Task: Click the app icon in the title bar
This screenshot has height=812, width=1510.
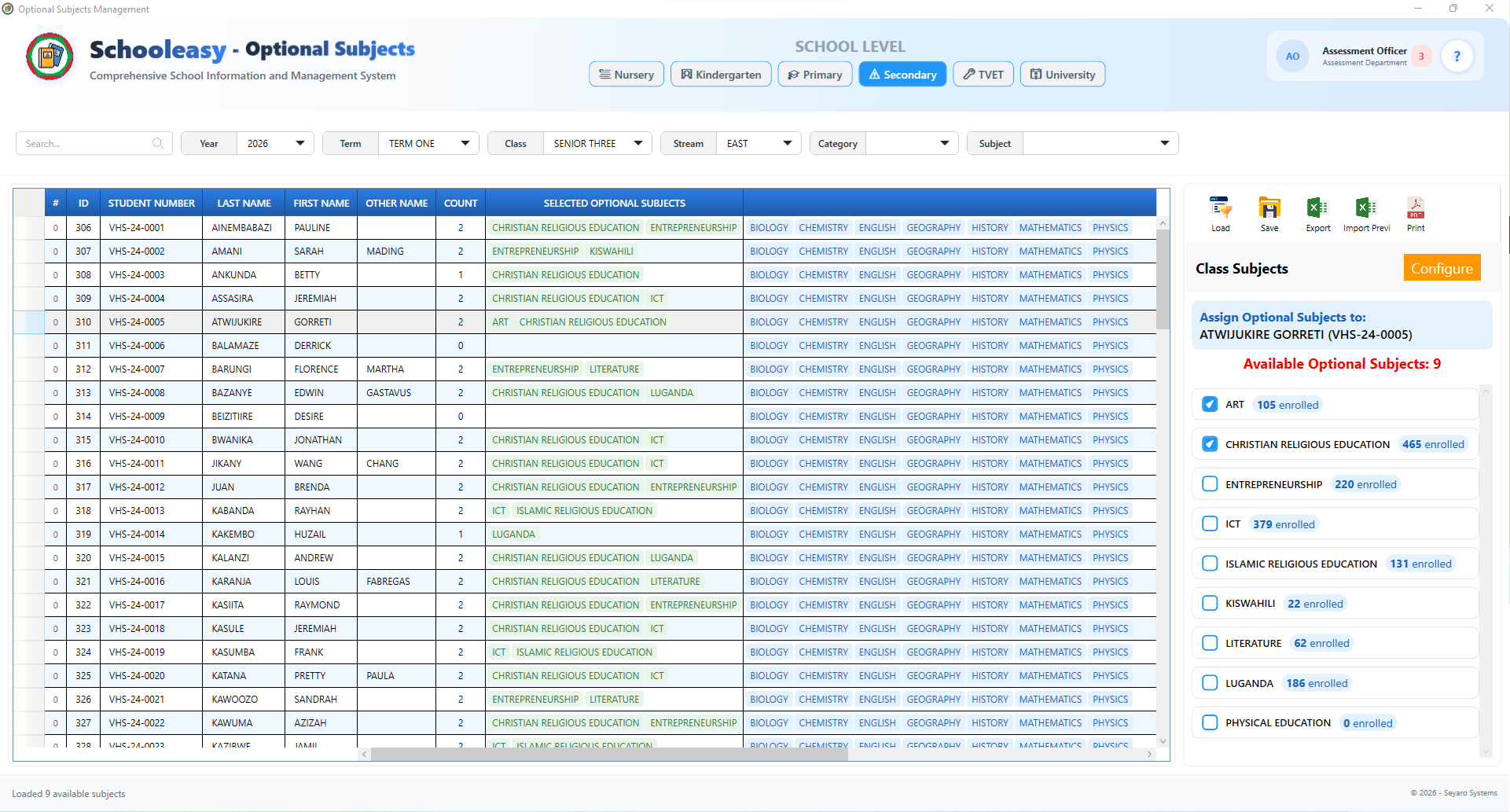Action: coord(8,9)
